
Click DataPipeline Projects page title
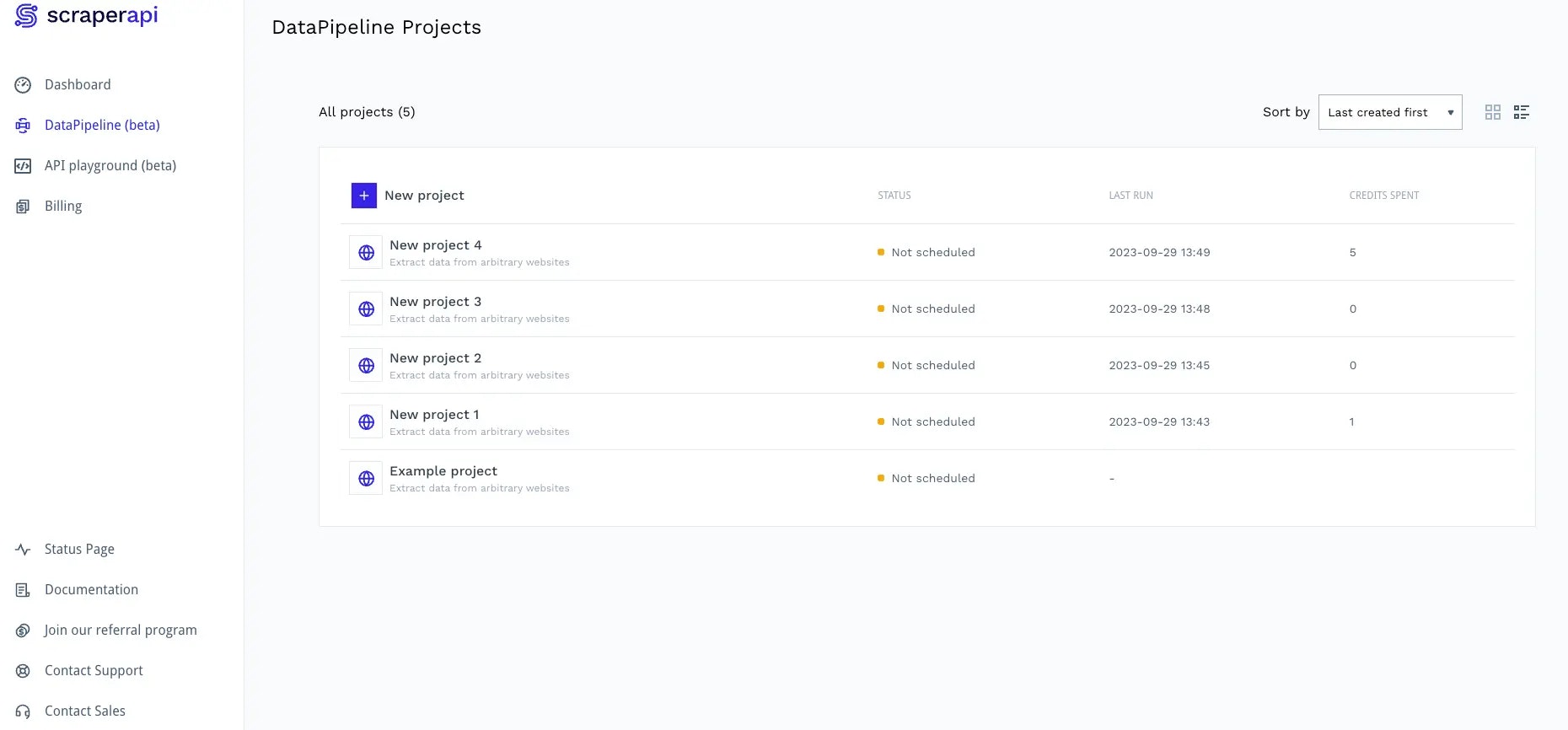tap(376, 27)
